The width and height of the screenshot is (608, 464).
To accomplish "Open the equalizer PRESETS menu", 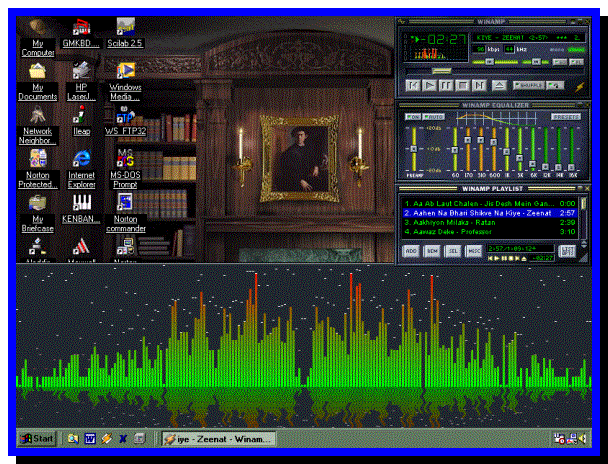I will pyautogui.click(x=566, y=117).
